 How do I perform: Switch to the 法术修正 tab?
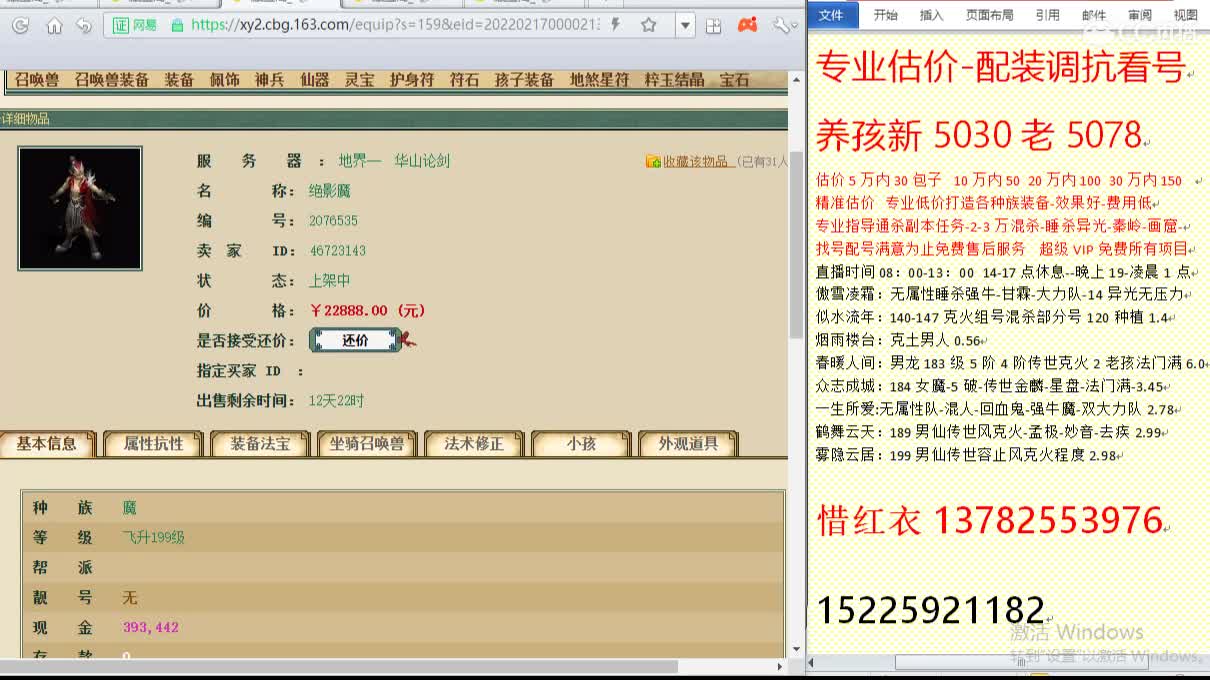tap(474, 444)
